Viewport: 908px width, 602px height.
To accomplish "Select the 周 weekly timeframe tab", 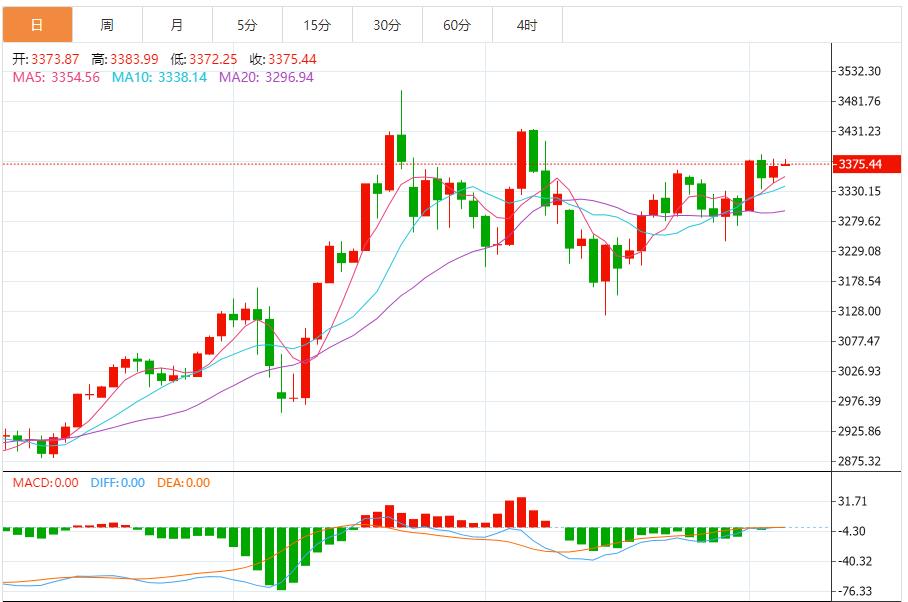I will pyautogui.click(x=107, y=25).
